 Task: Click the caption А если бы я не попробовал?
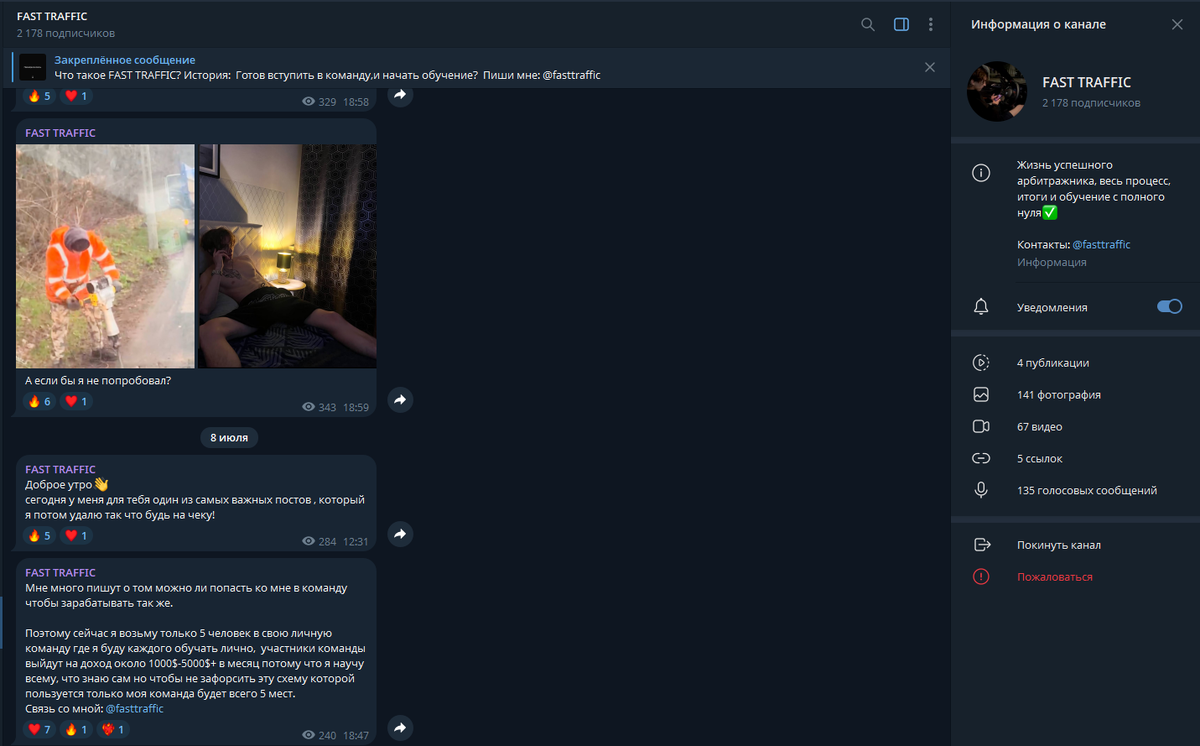(x=98, y=380)
